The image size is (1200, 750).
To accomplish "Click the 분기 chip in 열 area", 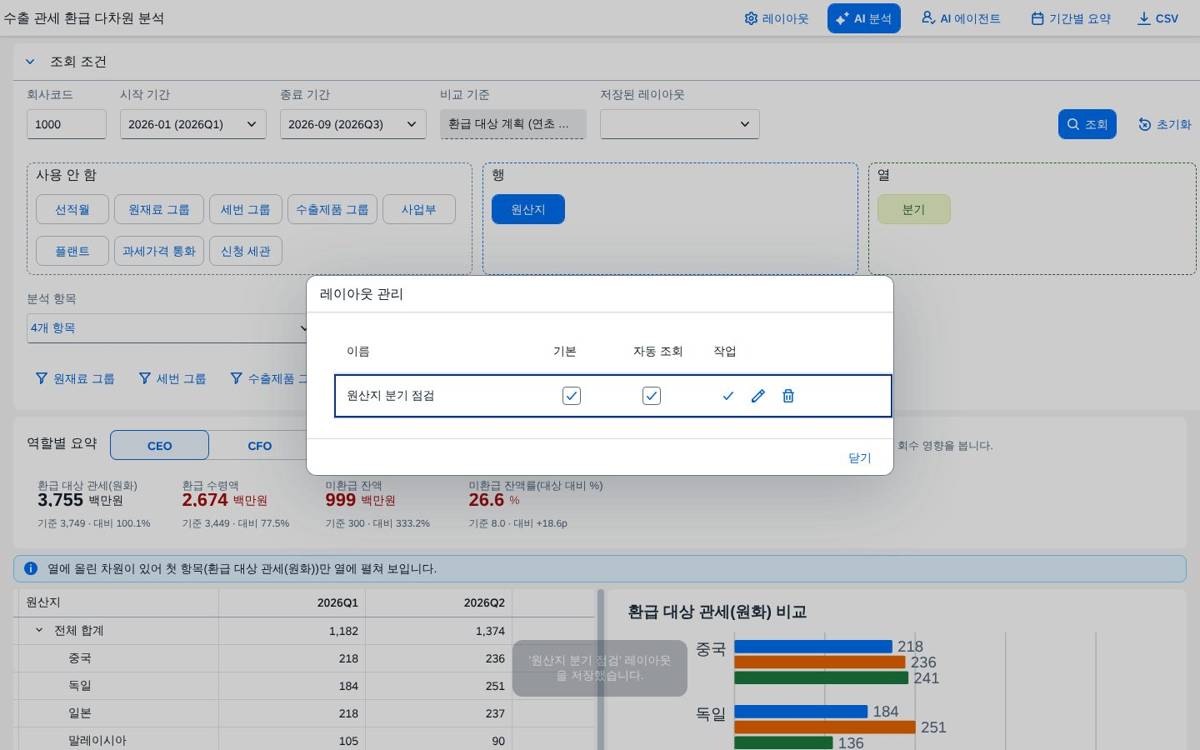I will click(x=914, y=210).
